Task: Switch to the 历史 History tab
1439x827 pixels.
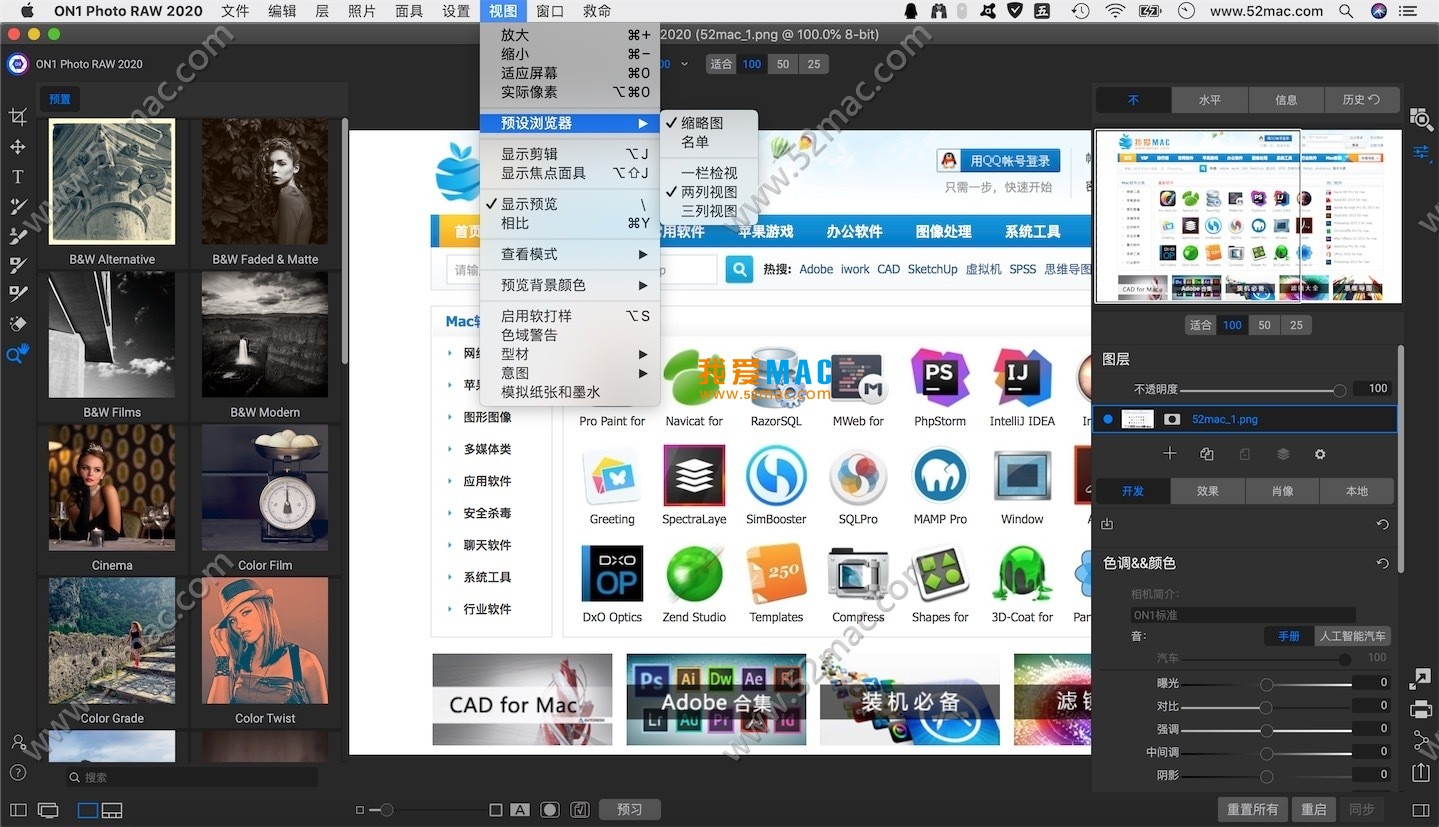Action: click(1361, 100)
